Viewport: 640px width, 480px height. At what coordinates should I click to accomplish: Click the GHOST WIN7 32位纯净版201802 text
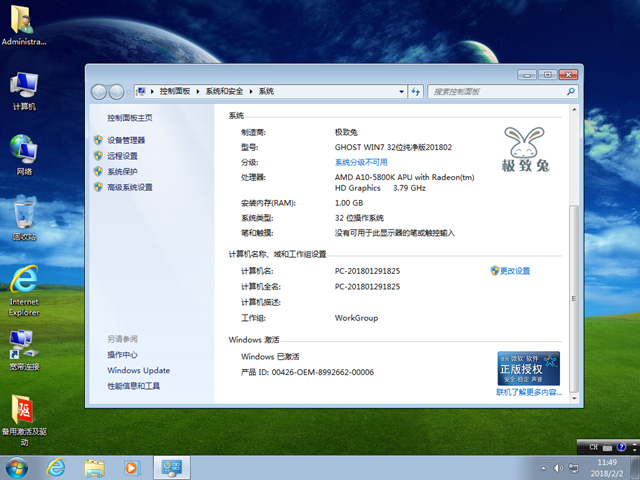[x=393, y=147]
